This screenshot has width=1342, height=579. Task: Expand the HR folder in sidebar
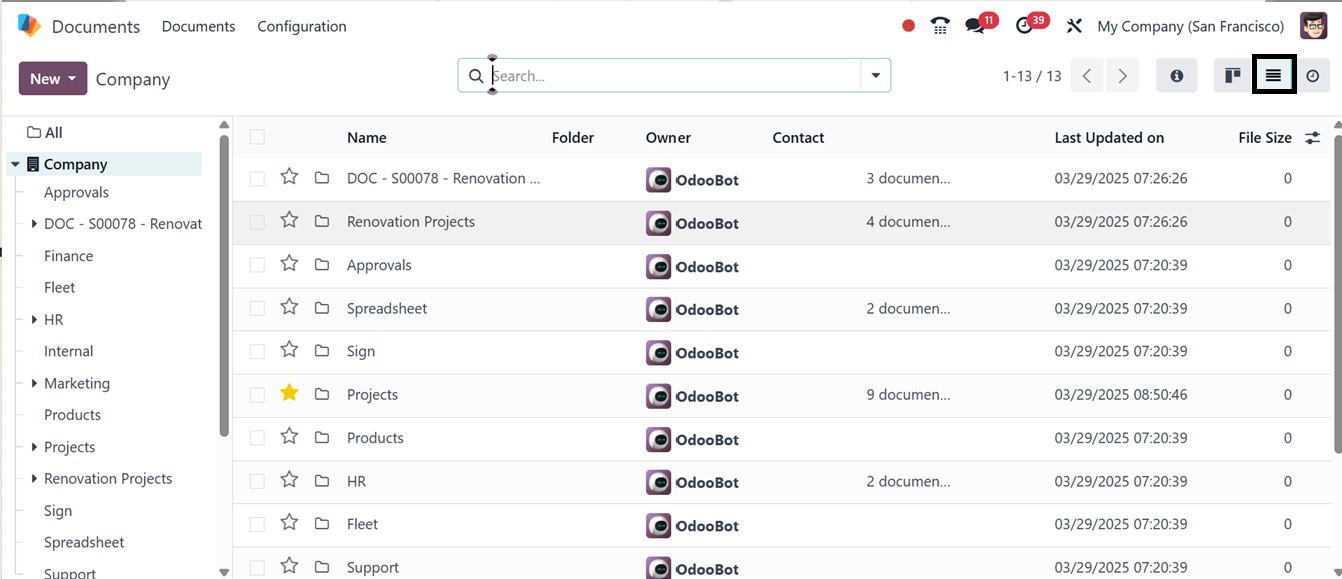(35, 320)
